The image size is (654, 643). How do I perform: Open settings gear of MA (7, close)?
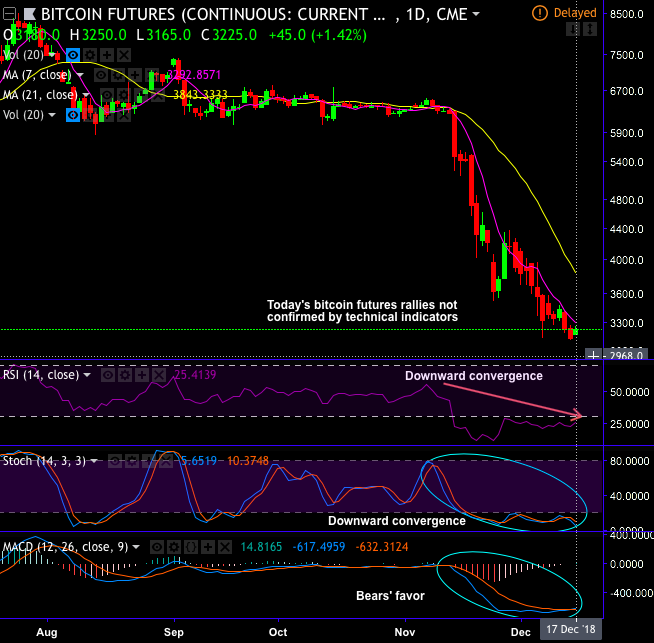click(x=118, y=75)
